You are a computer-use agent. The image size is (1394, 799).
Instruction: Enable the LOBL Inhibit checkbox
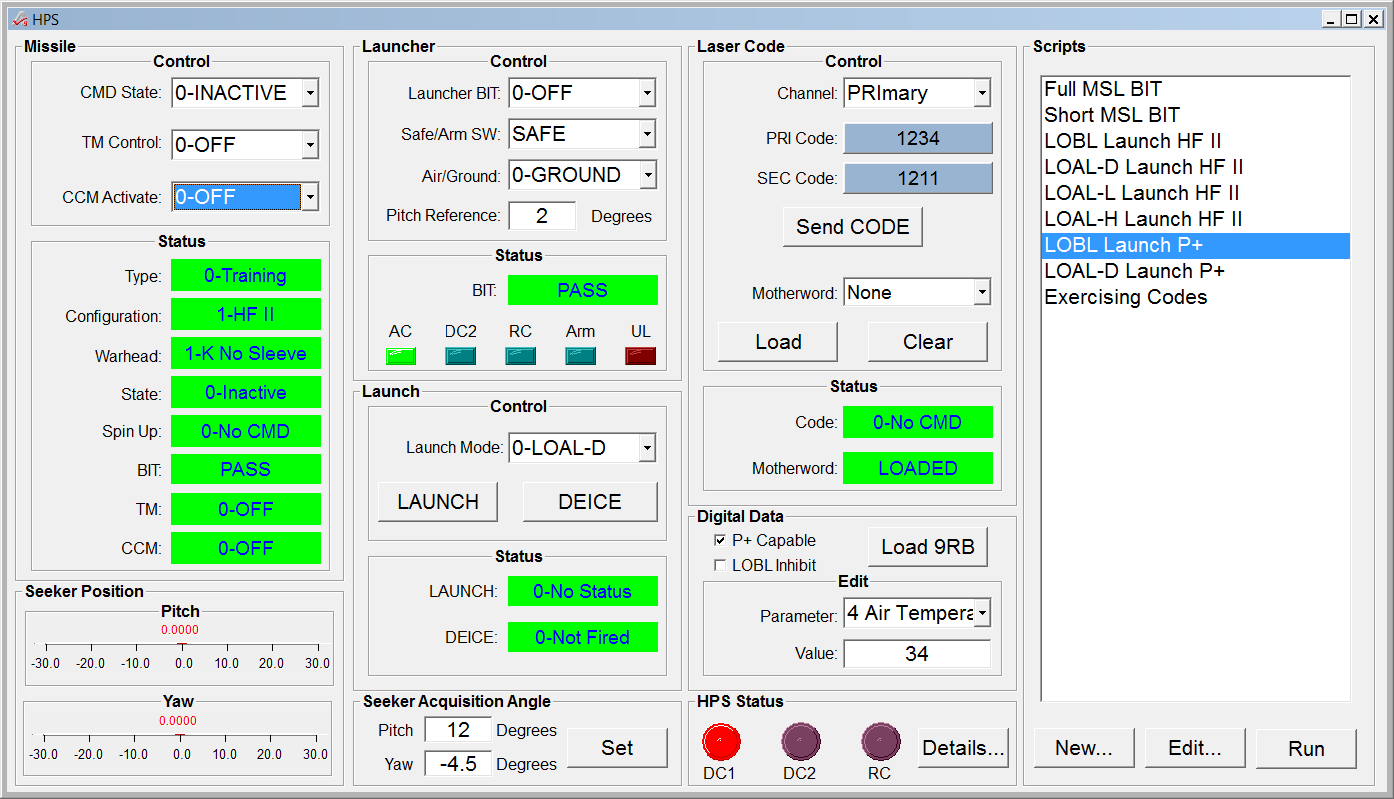(720, 565)
